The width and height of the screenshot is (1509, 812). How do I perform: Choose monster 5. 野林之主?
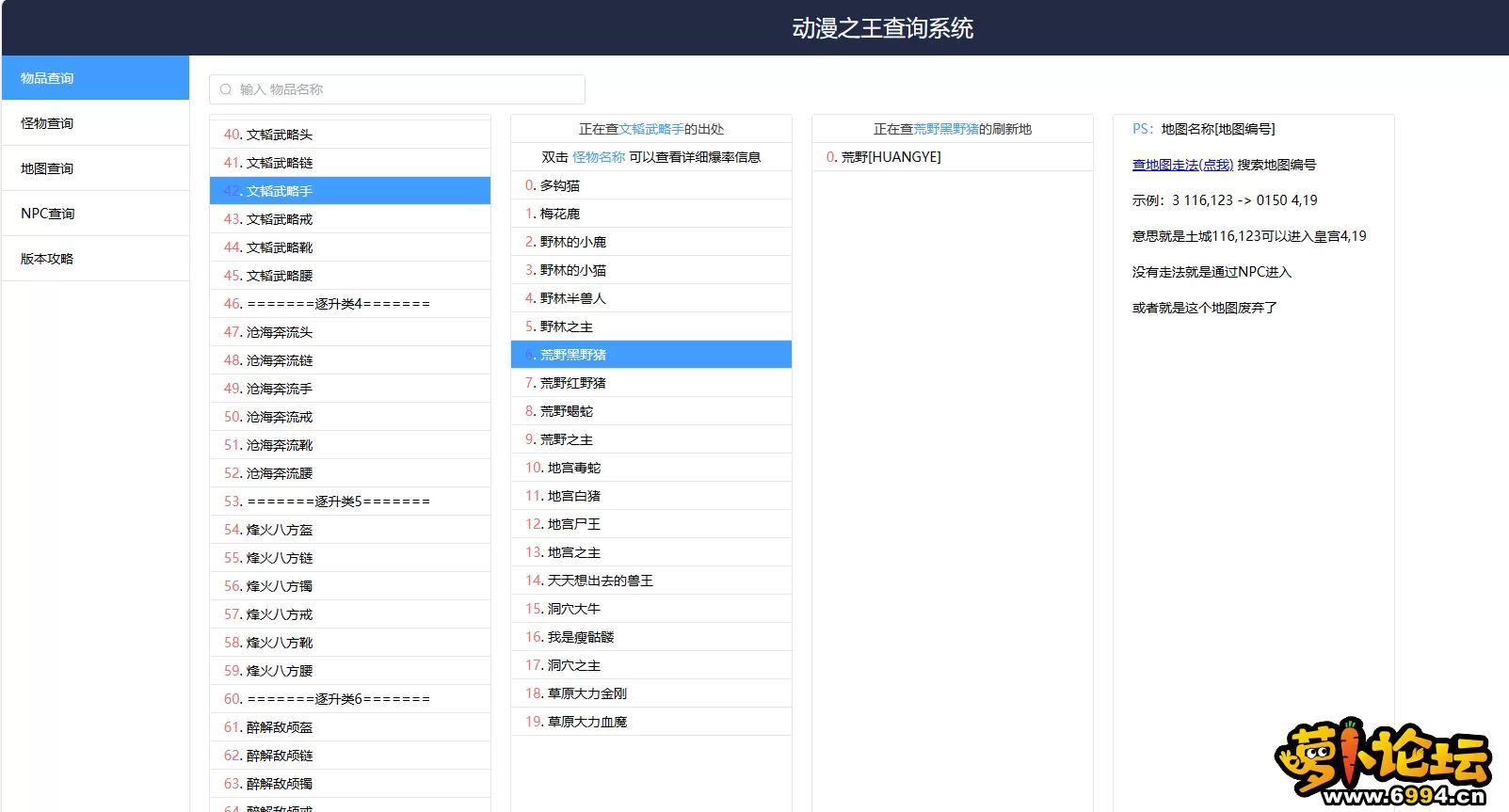click(x=651, y=326)
